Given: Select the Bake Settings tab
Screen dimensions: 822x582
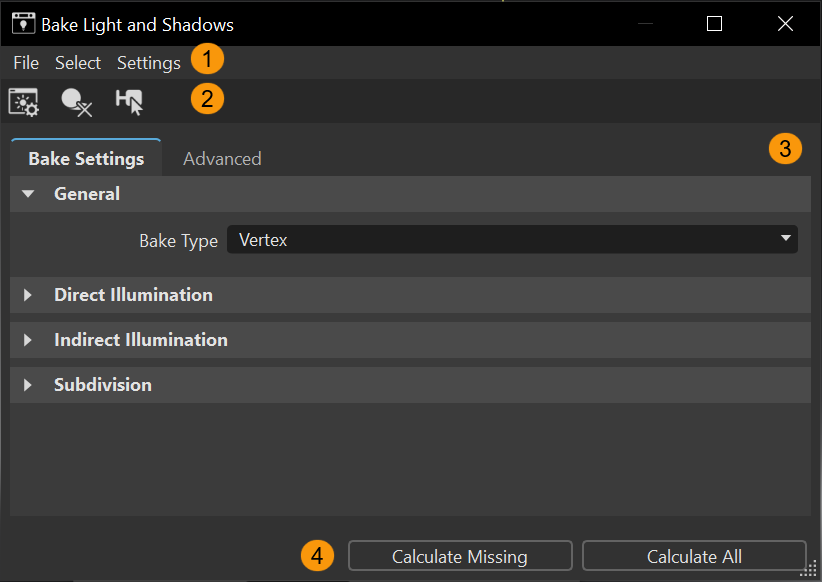Looking at the screenshot, I should tap(86, 159).
